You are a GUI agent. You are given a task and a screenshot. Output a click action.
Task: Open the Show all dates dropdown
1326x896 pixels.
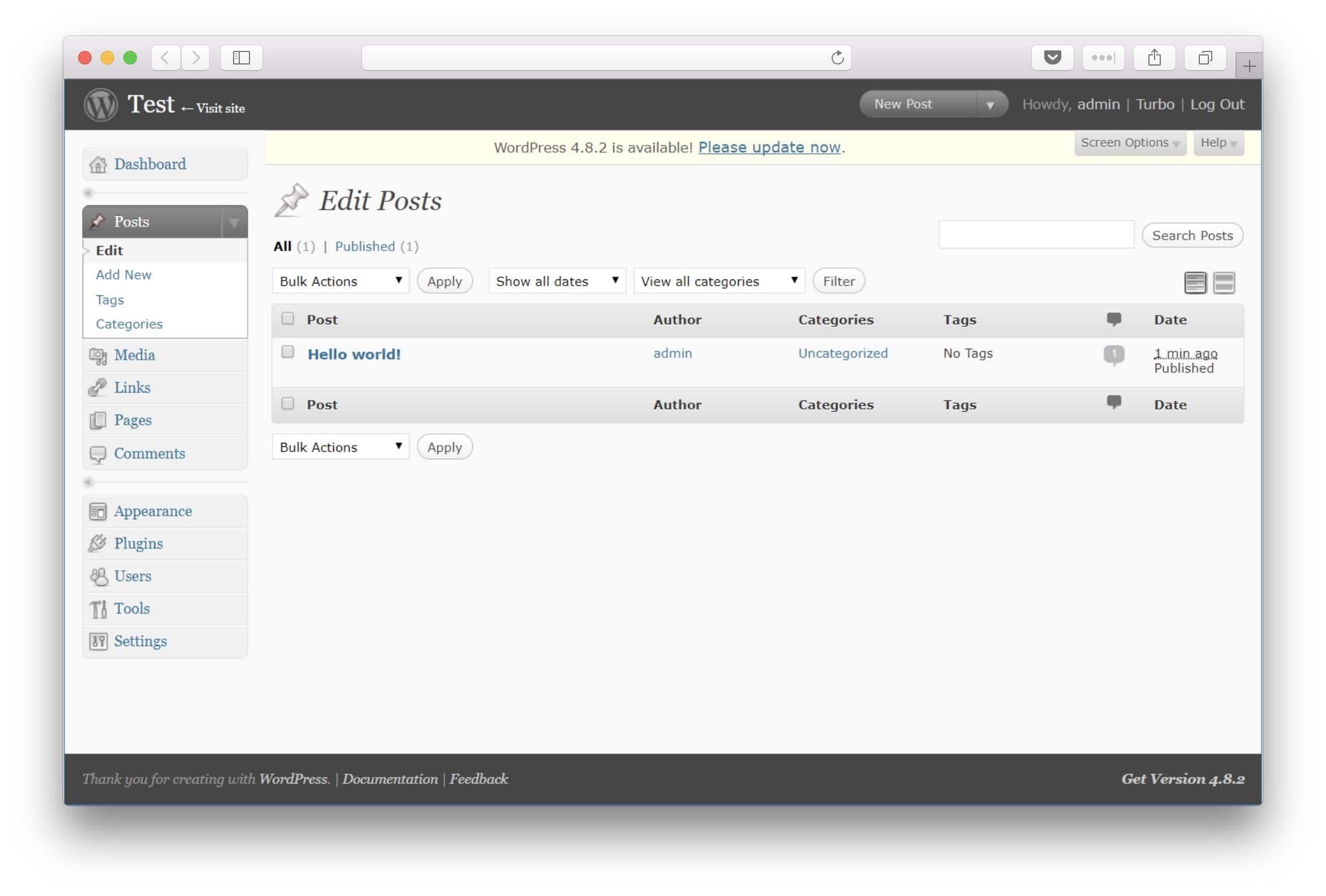coord(557,281)
